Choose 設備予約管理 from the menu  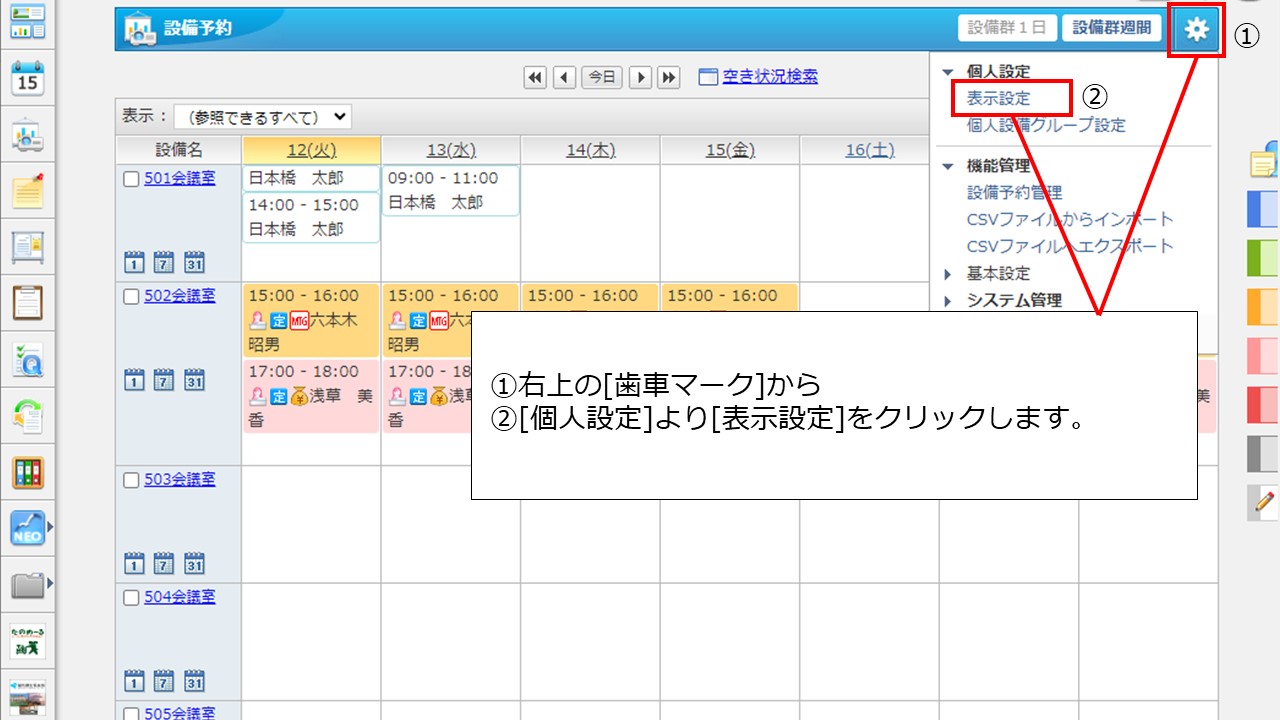[1014, 192]
